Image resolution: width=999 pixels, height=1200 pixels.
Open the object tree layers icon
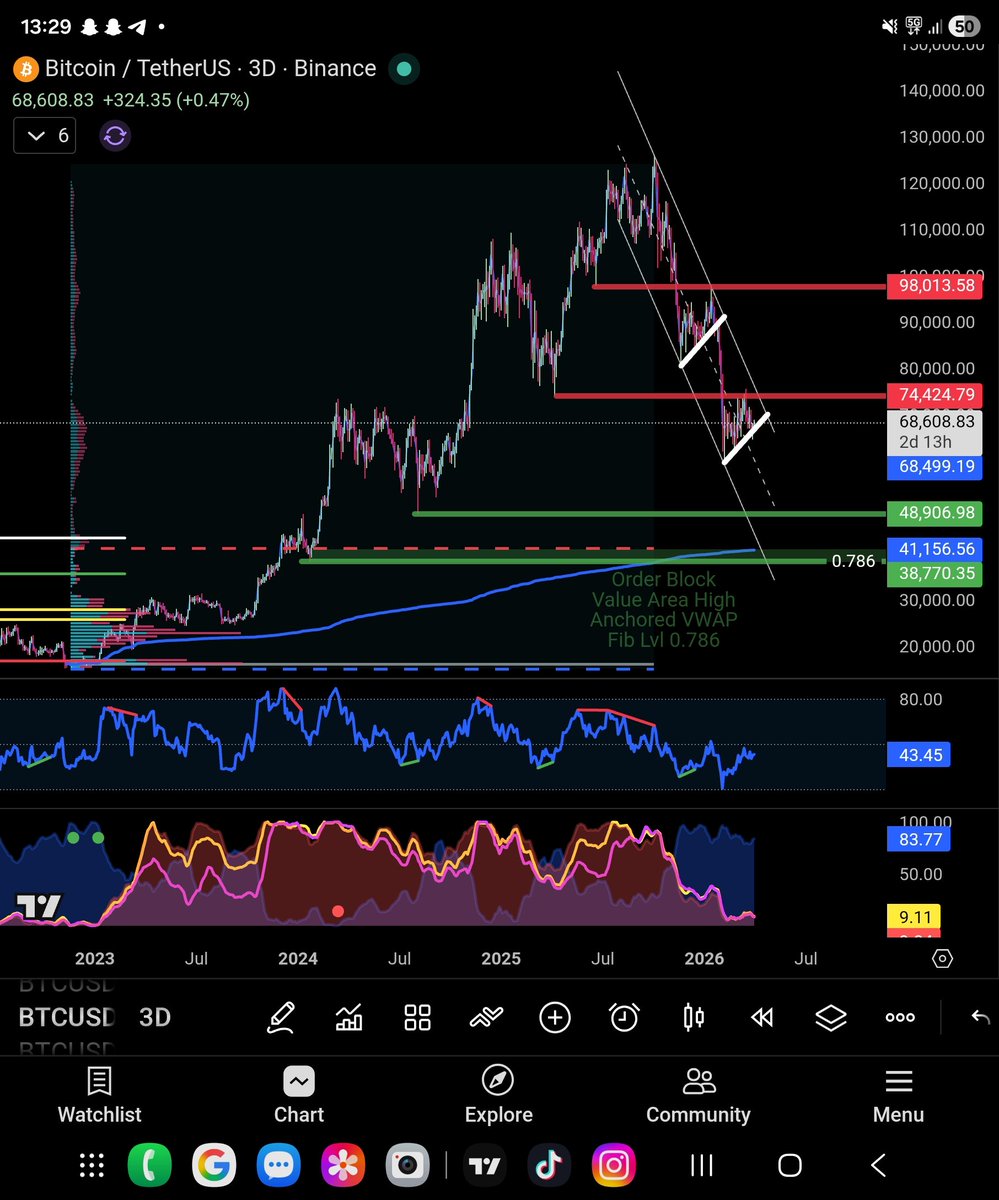830,1018
